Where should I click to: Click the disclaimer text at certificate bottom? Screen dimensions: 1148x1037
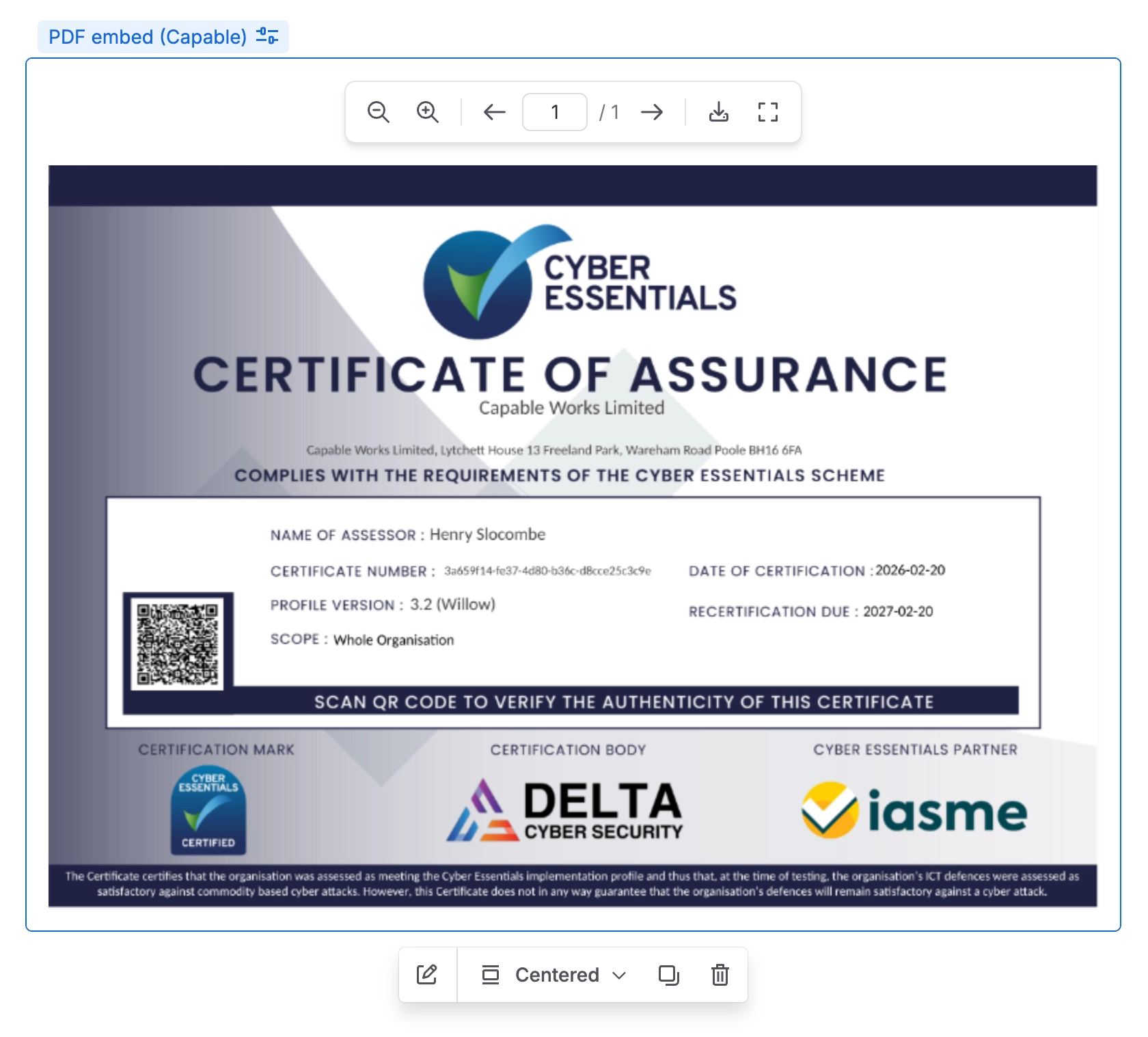click(x=573, y=884)
